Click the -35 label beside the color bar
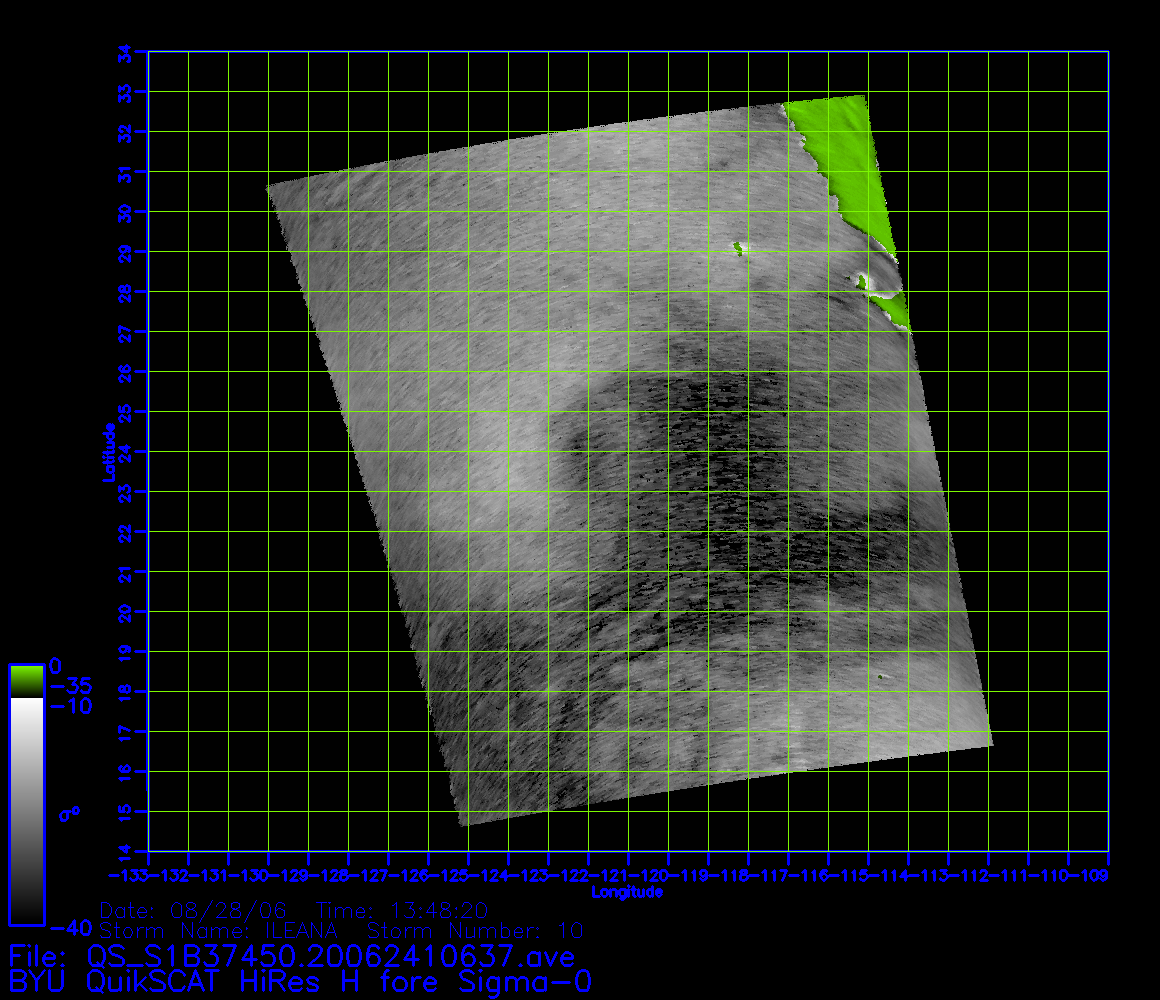Viewport: 1160px width, 1000px height. (72, 686)
